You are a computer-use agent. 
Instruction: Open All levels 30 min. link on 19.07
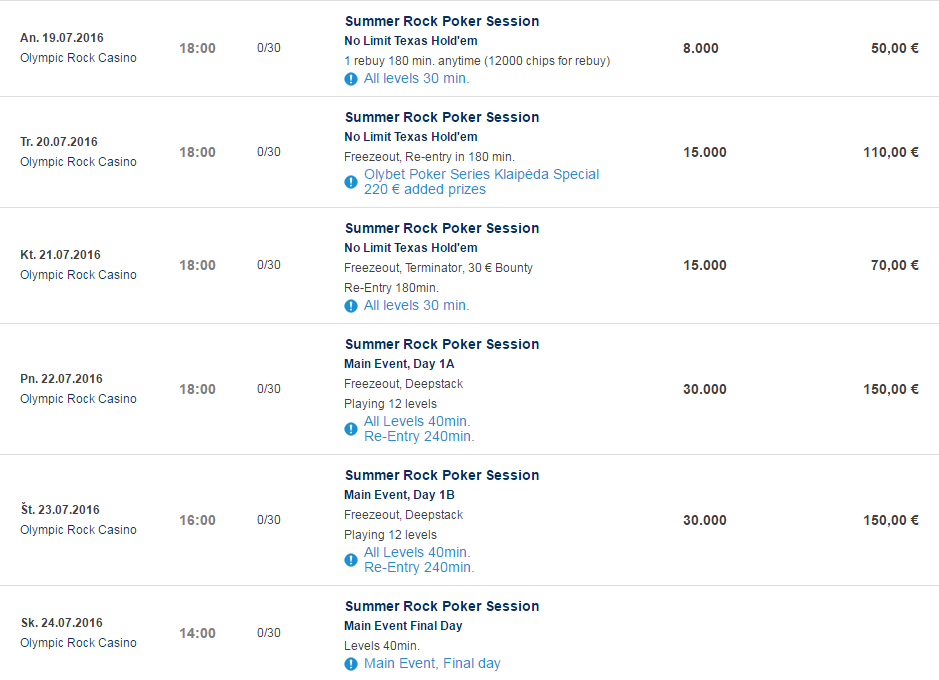pos(417,78)
